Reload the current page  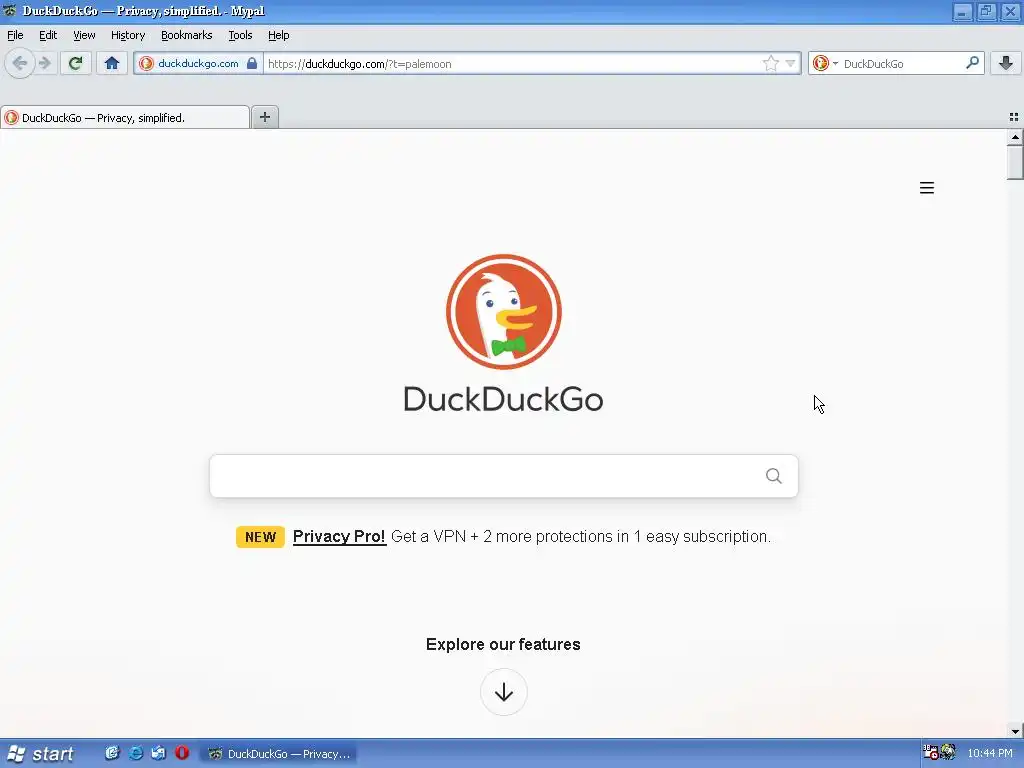[75, 63]
